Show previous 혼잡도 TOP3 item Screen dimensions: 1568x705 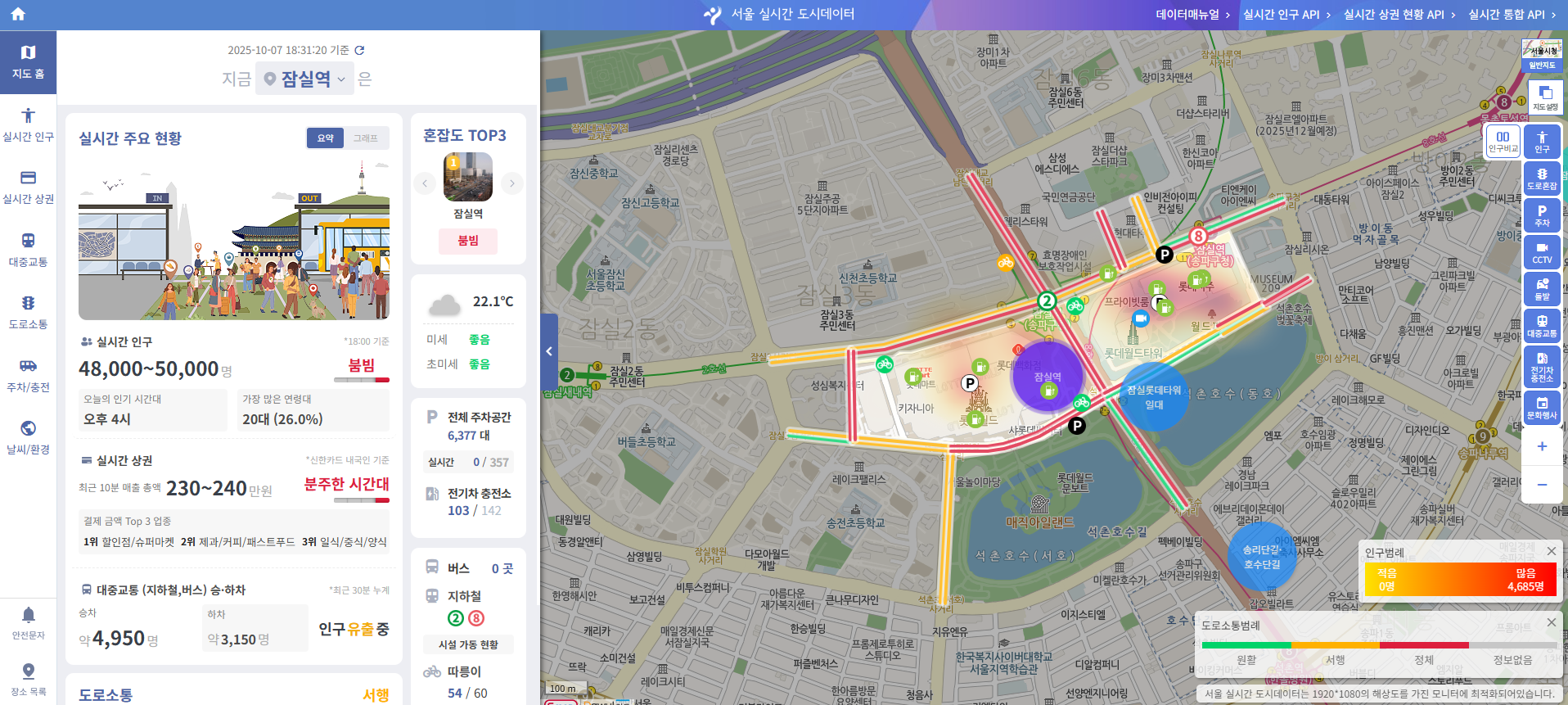coord(424,183)
